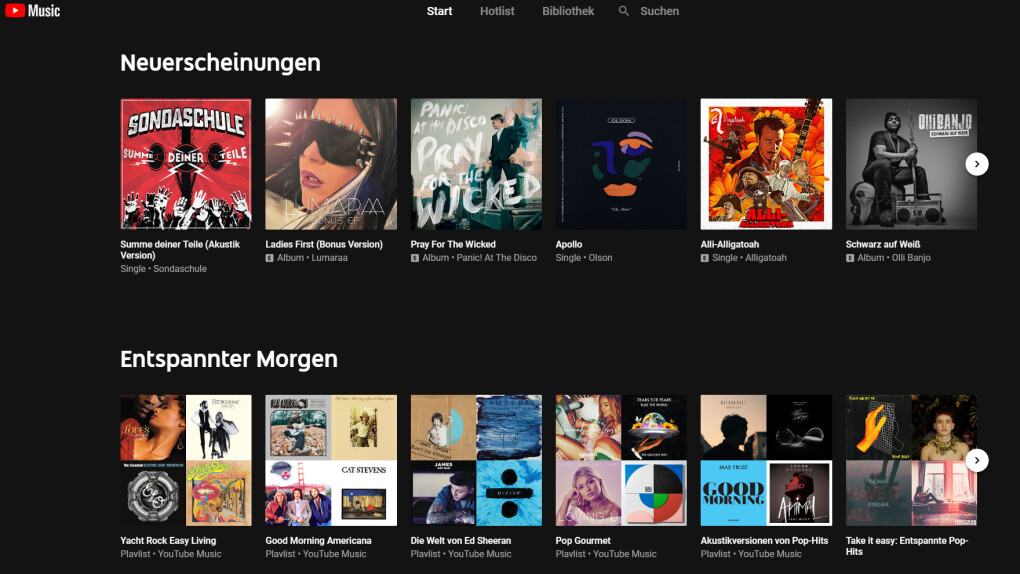Open the Sondaschule album cover

tap(185, 164)
